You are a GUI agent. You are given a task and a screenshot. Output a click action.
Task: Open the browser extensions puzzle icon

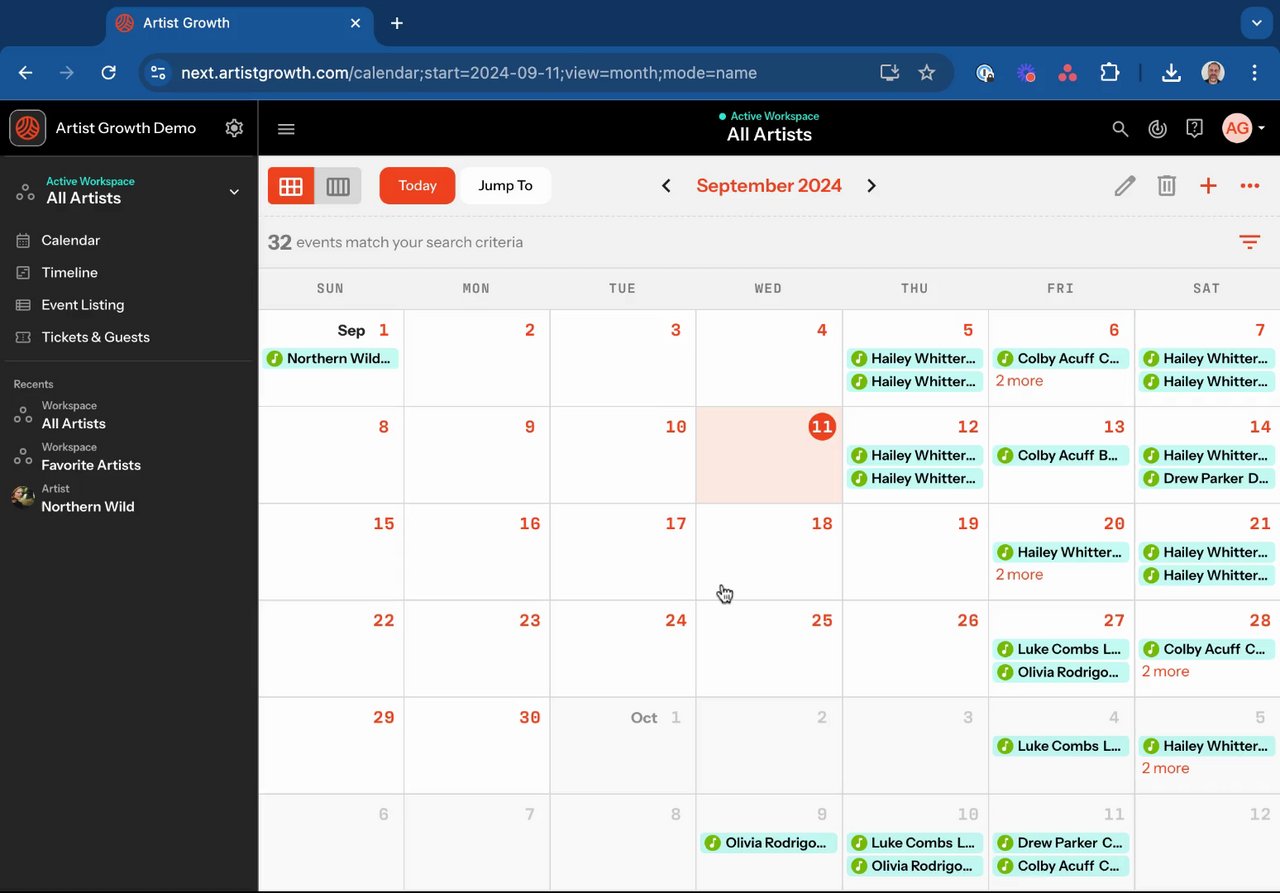[x=1109, y=73]
